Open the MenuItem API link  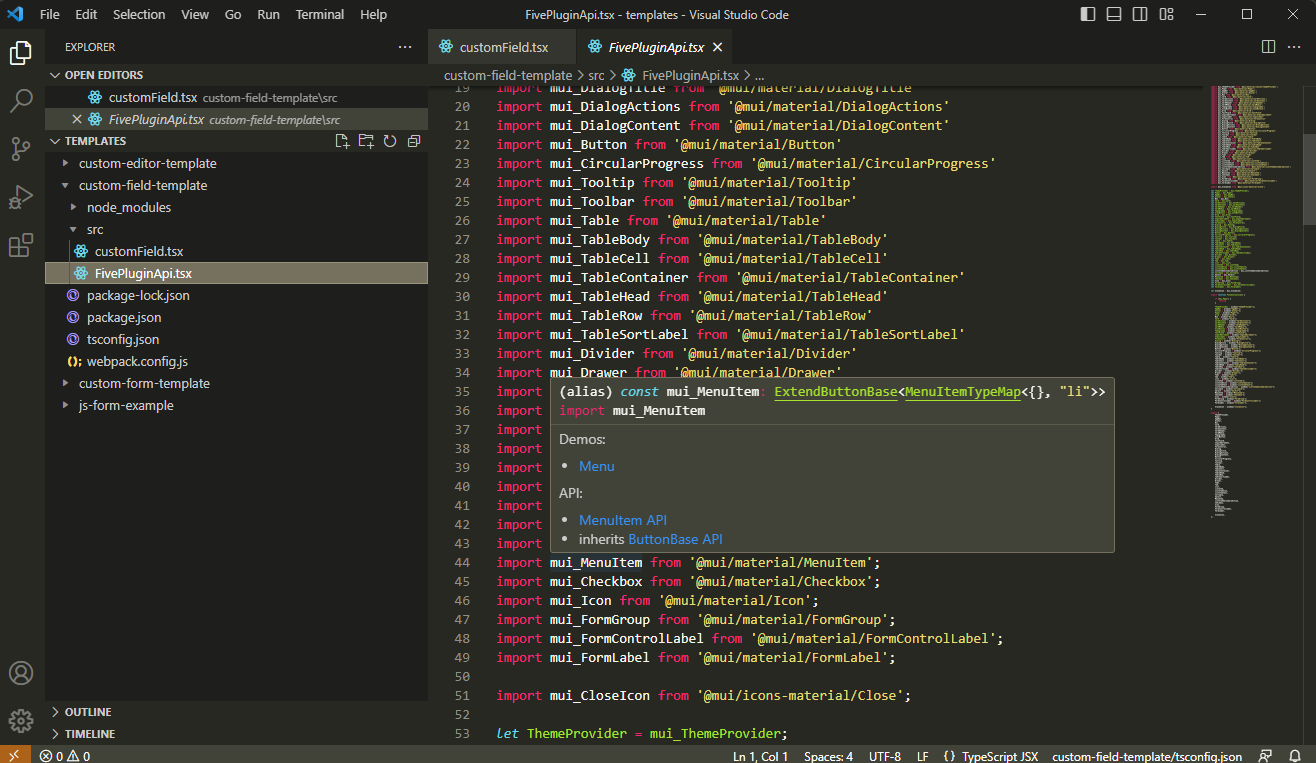623,520
